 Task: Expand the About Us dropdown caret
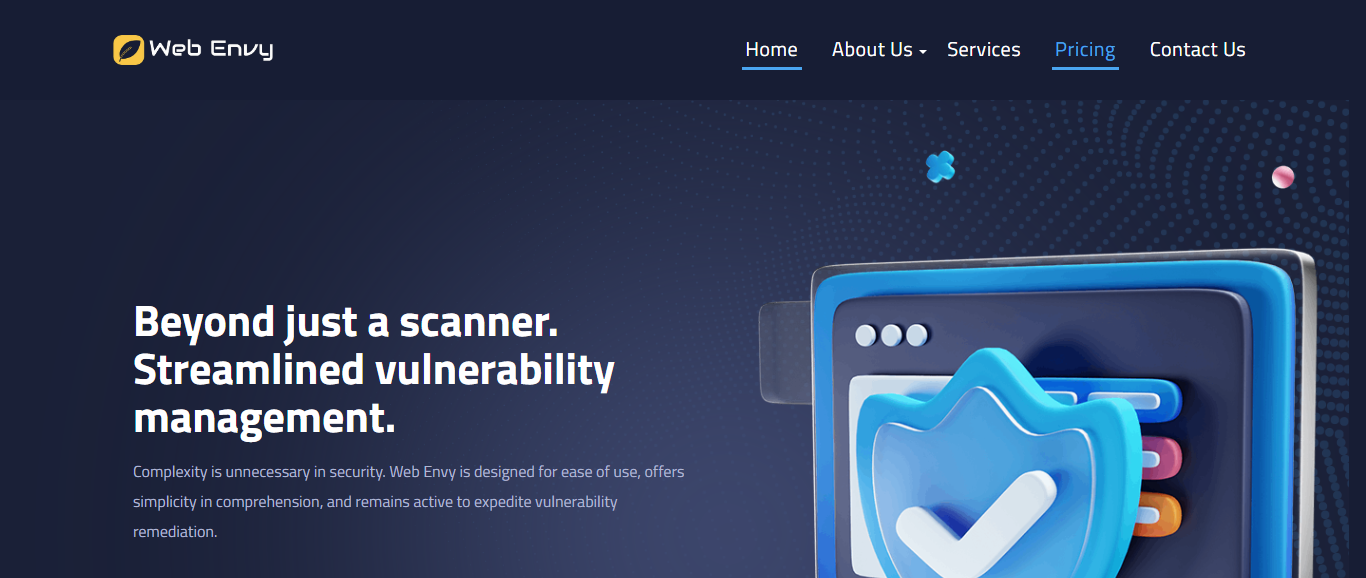pyautogui.click(x=923, y=52)
